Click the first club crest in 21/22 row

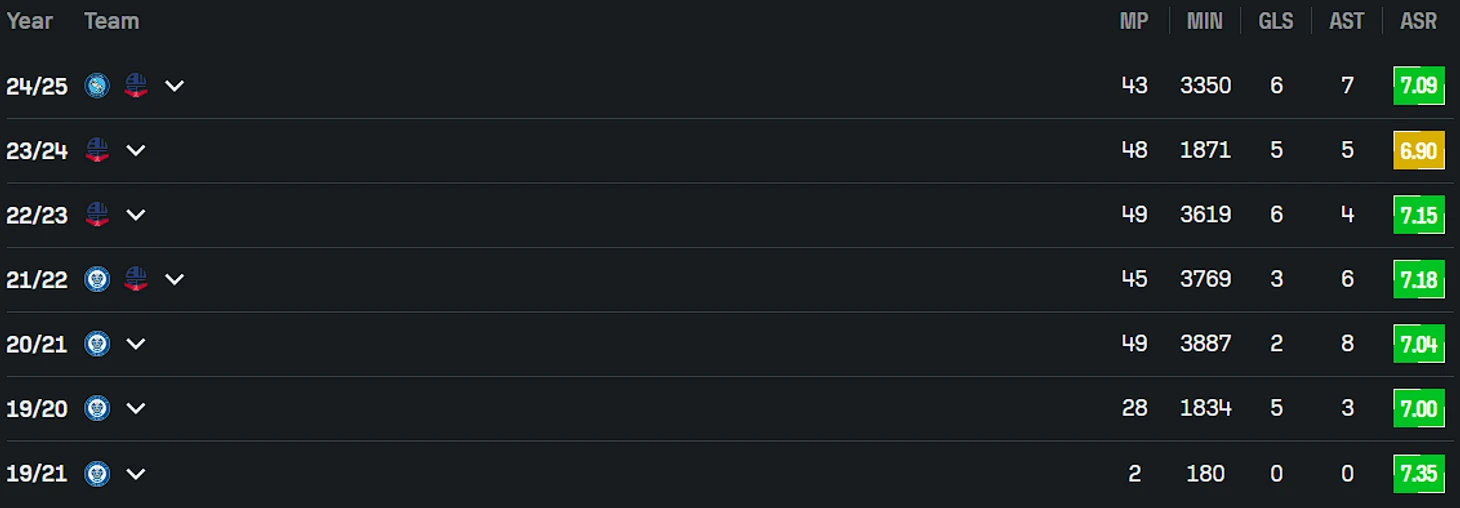[97, 279]
